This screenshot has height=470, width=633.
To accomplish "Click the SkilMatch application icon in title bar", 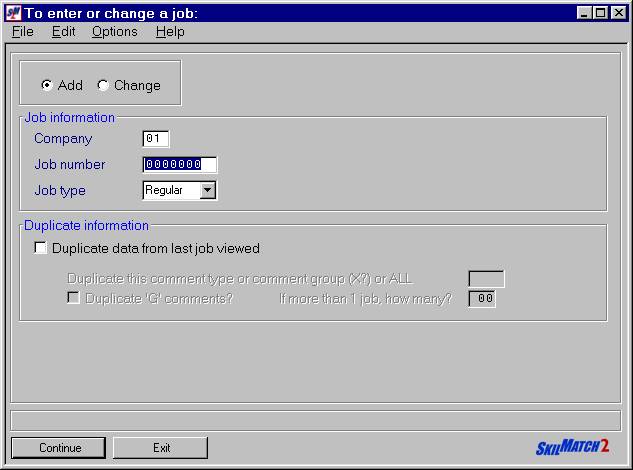I will click(14, 13).
